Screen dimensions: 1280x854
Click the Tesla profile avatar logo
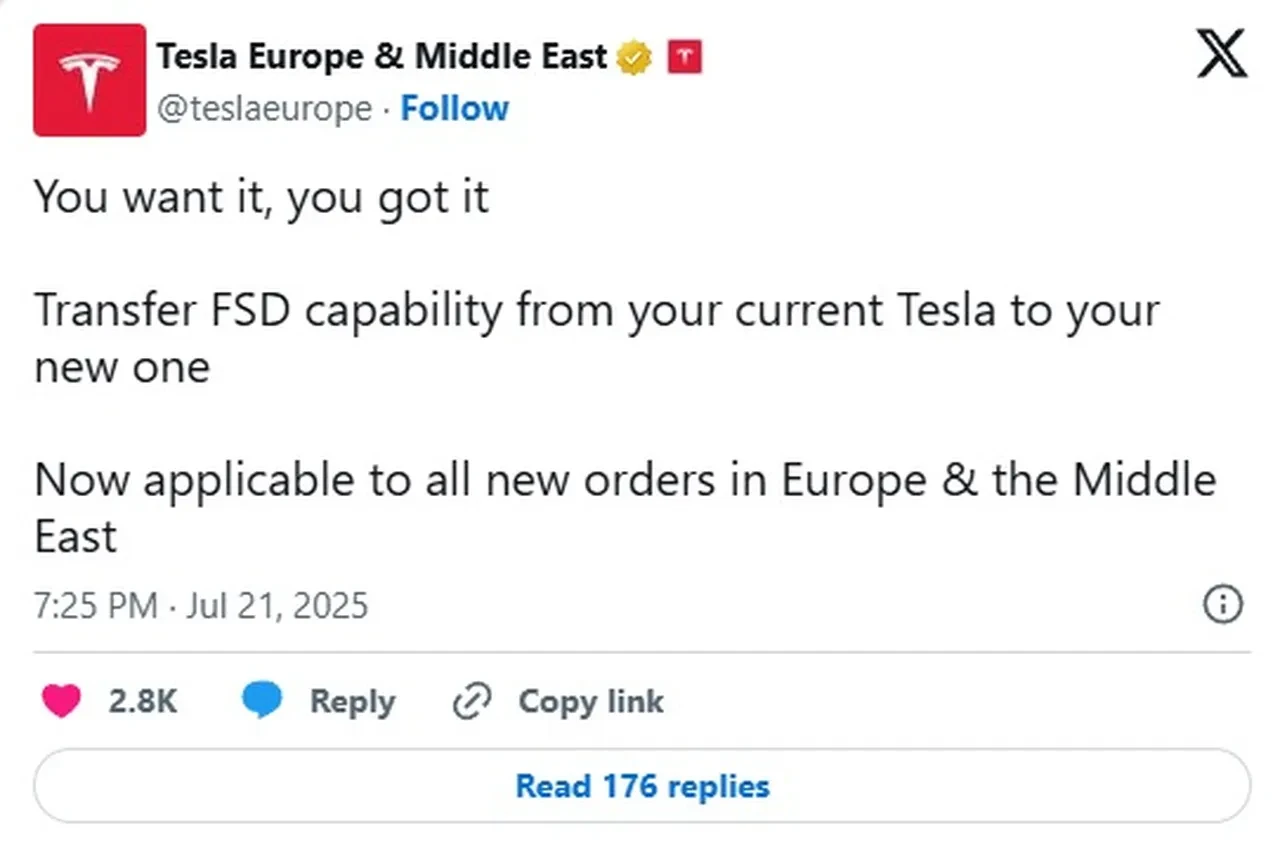[x=90, y=79]
